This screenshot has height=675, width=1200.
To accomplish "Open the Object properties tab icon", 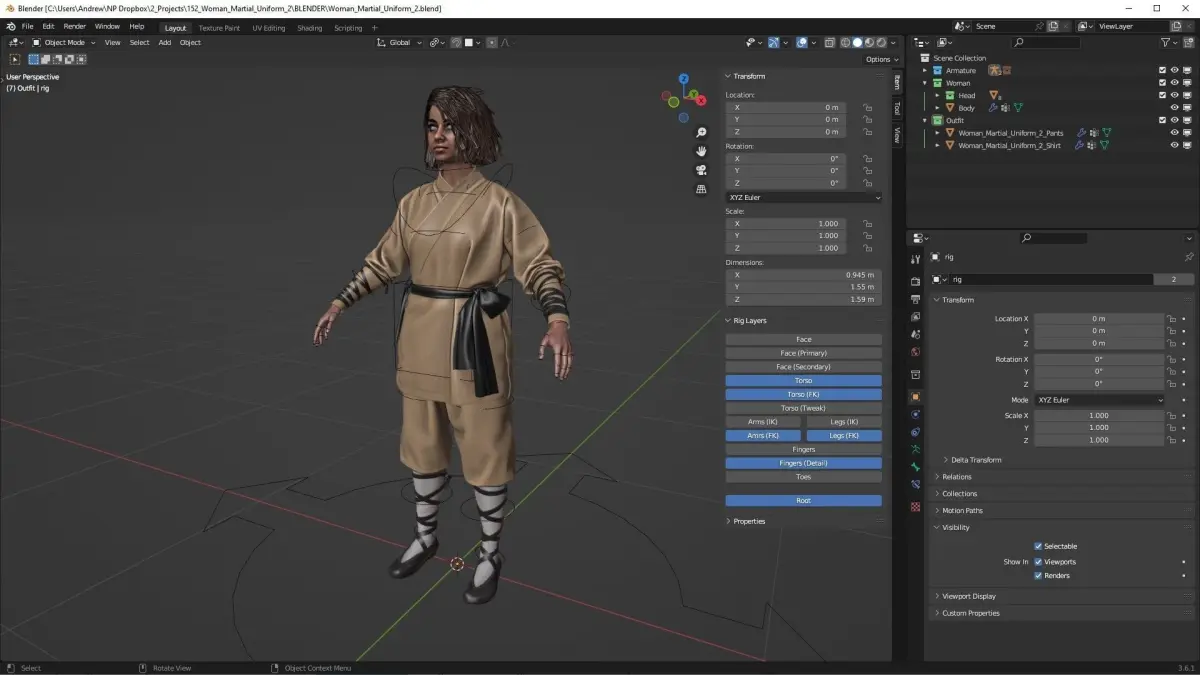I will (x=915, y=397).
